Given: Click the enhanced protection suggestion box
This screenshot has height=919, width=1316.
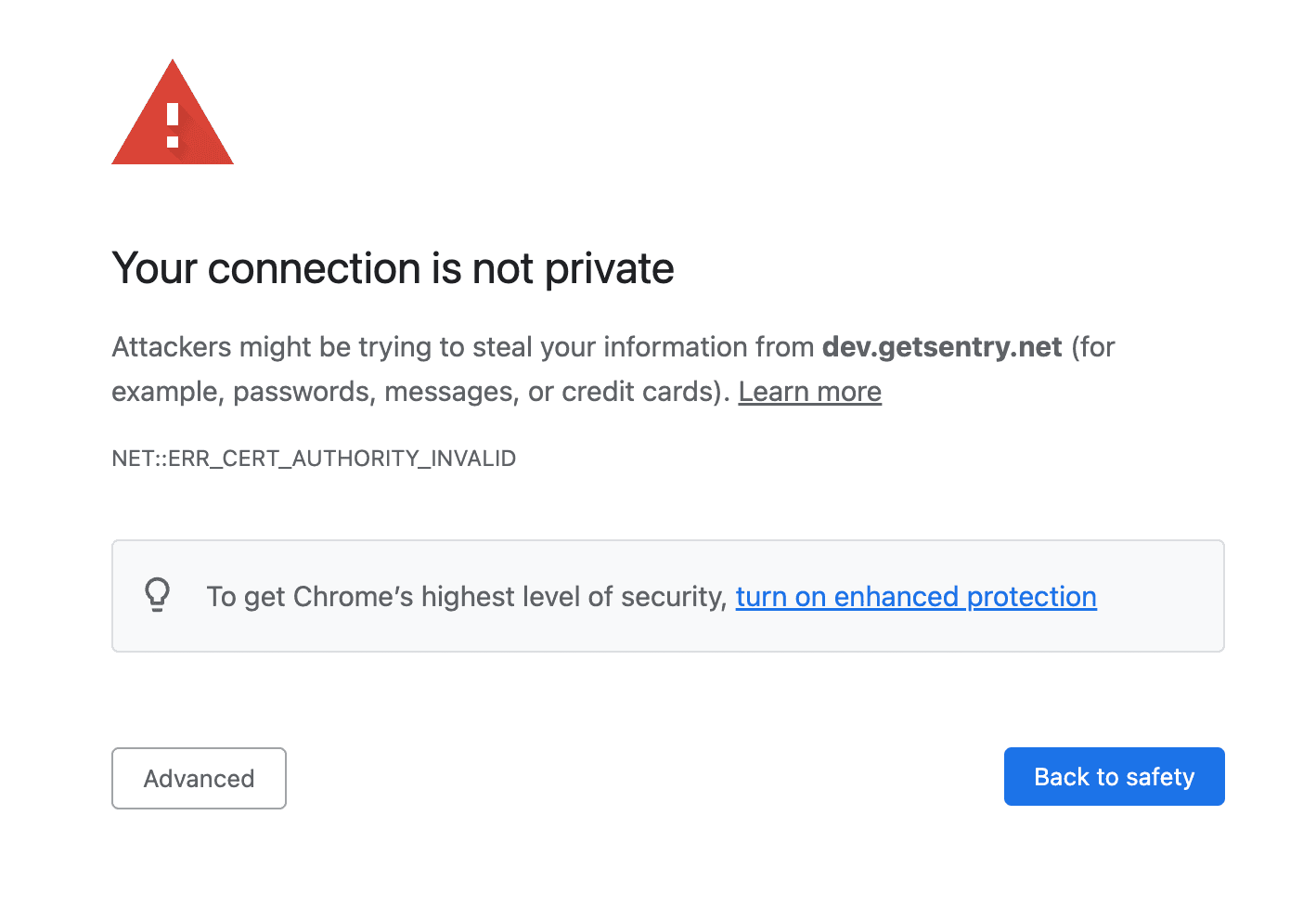Looking at the screenshot, I should point(667,595).
